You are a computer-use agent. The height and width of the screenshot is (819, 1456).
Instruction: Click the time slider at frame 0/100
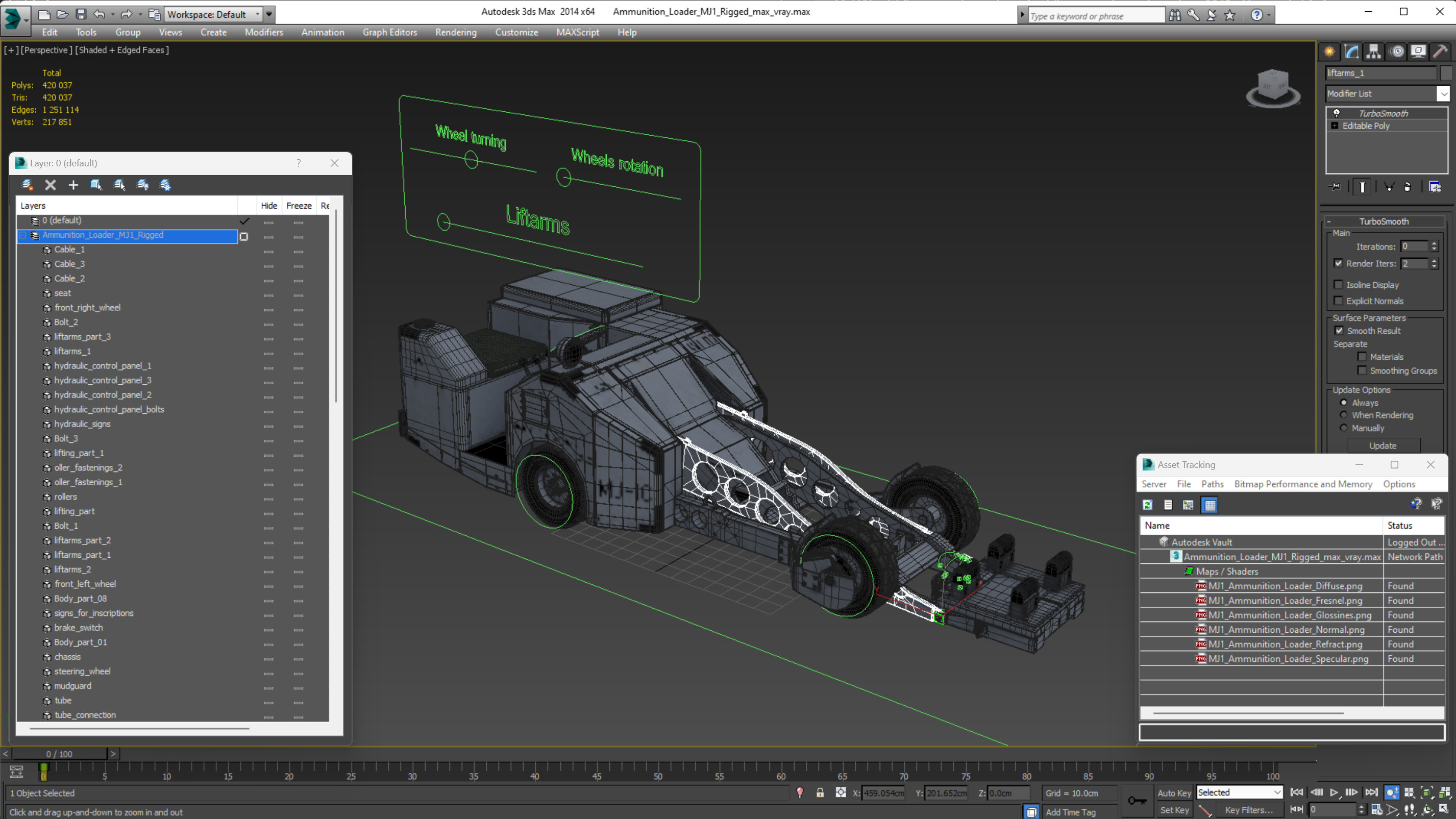[x=59, y=754]
